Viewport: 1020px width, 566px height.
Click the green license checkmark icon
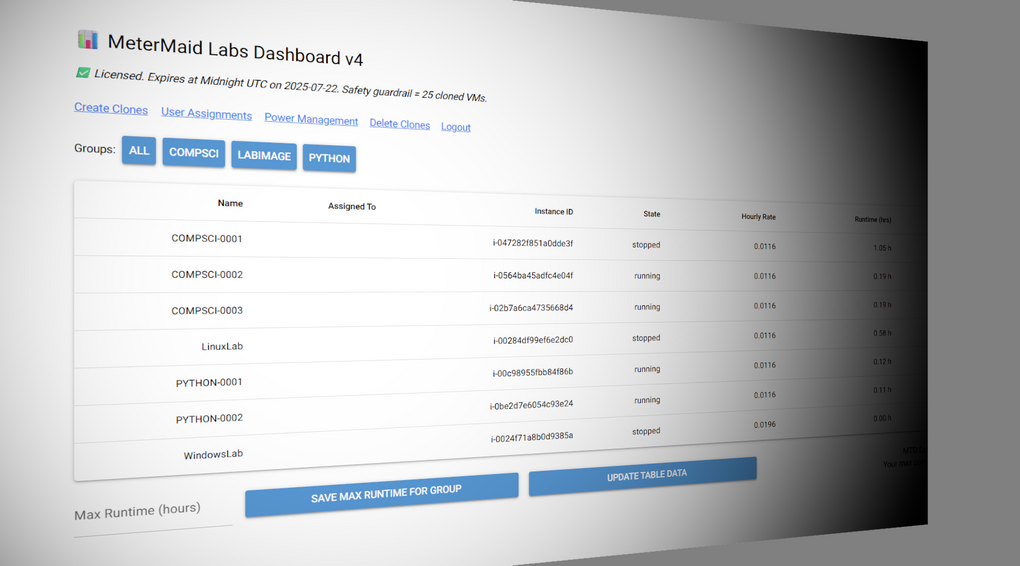83,73
